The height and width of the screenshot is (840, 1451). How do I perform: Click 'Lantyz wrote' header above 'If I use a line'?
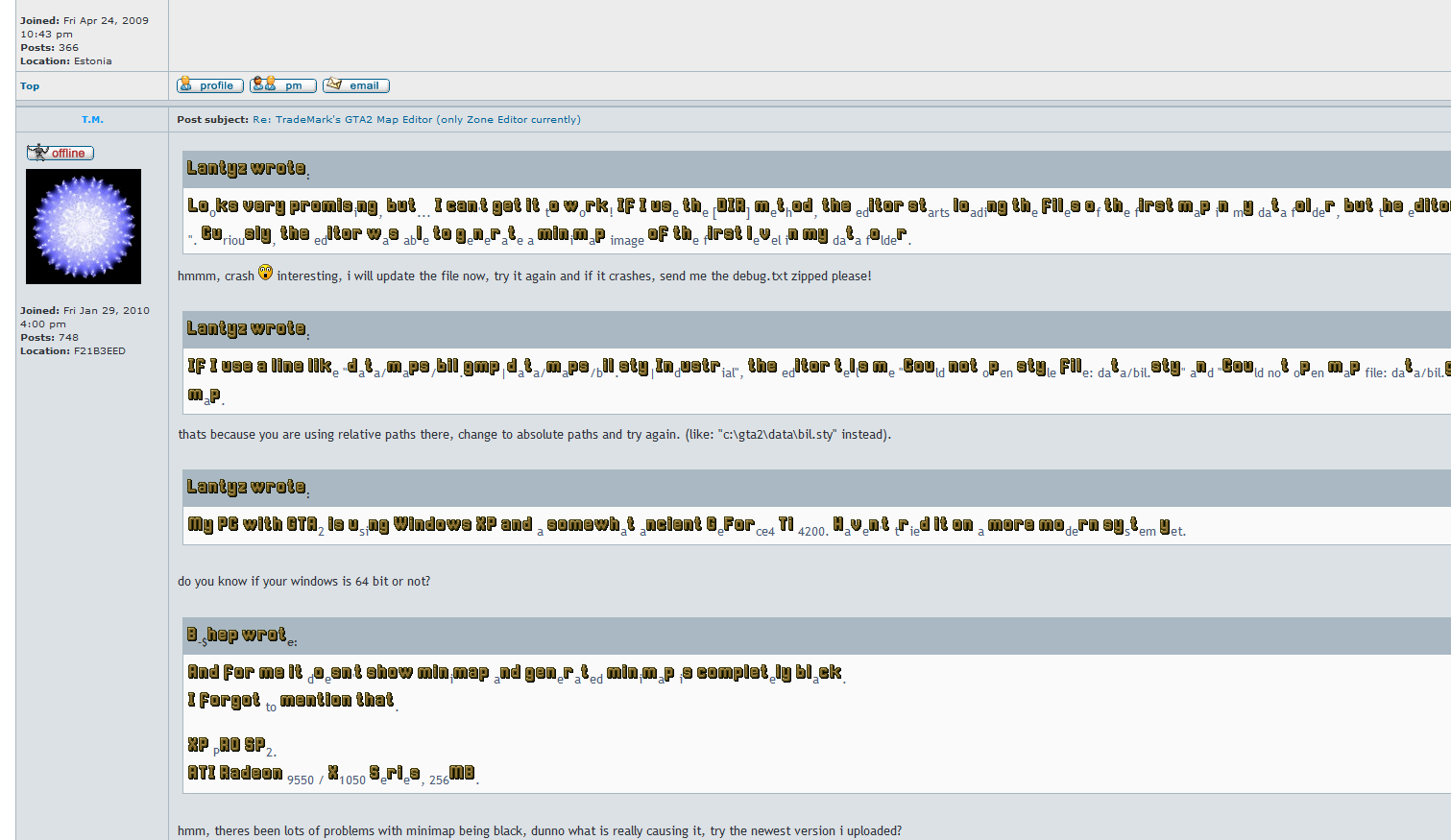(247, 329)
